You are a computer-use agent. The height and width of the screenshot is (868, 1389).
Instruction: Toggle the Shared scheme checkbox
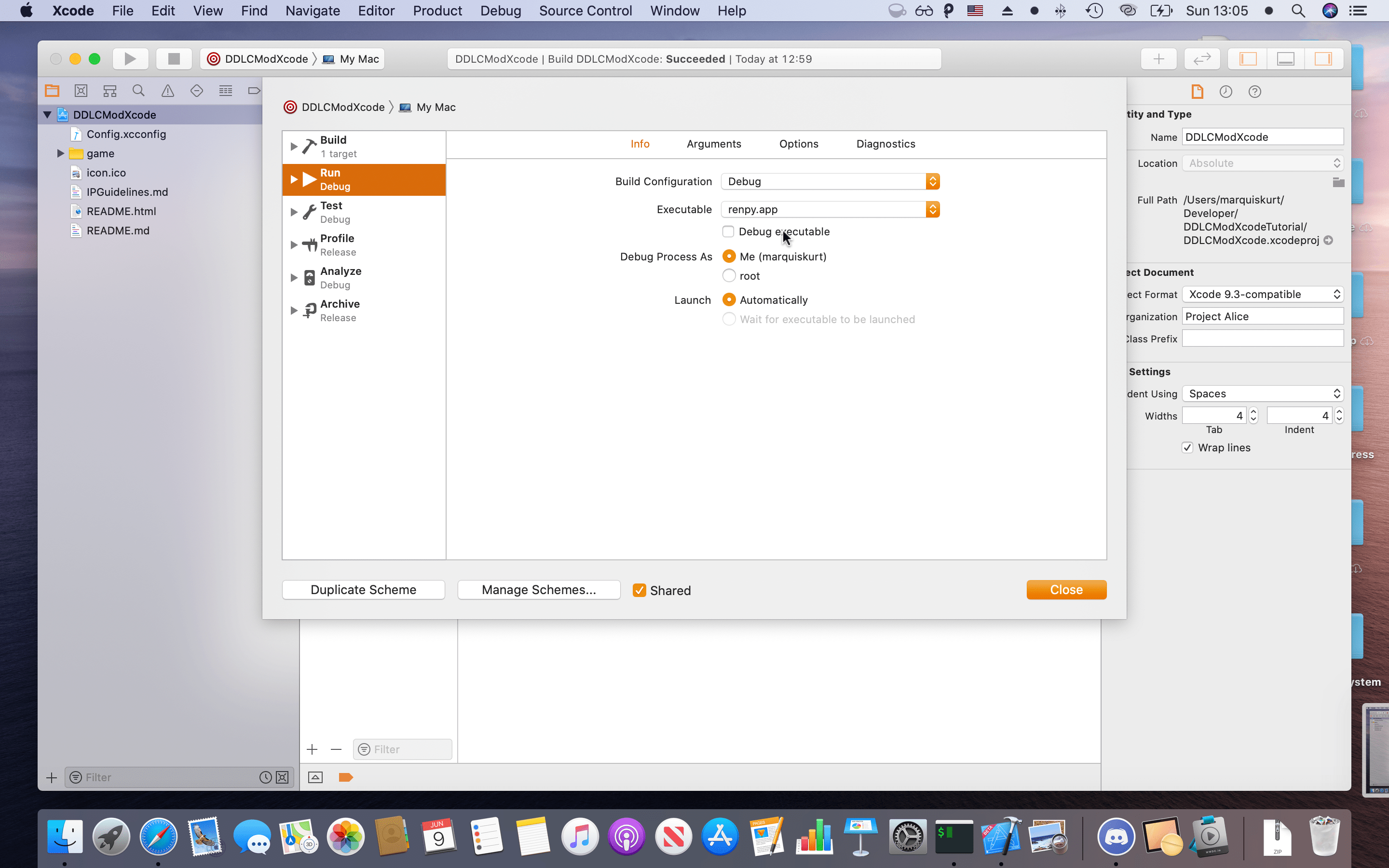pyautogui.click(x=640, y=590)
